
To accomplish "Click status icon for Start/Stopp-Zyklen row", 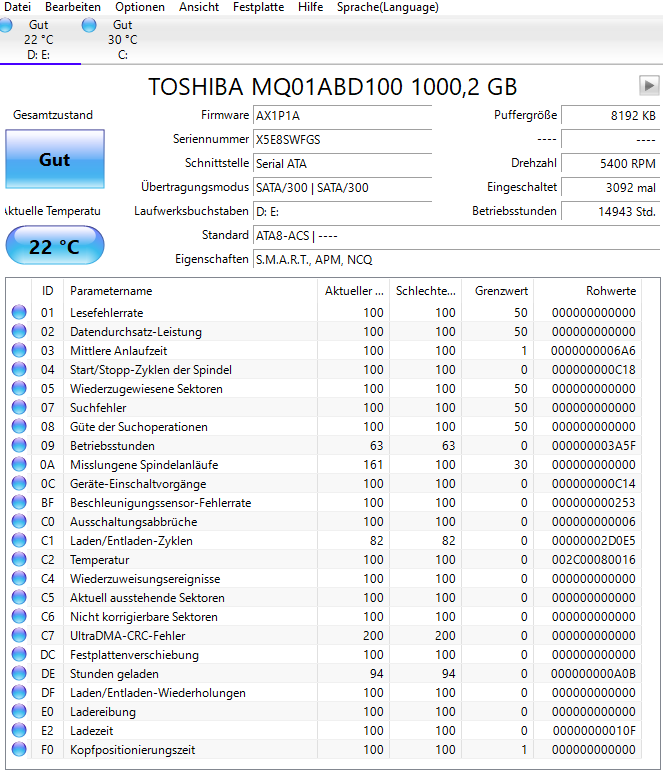I will pos(19,369).
